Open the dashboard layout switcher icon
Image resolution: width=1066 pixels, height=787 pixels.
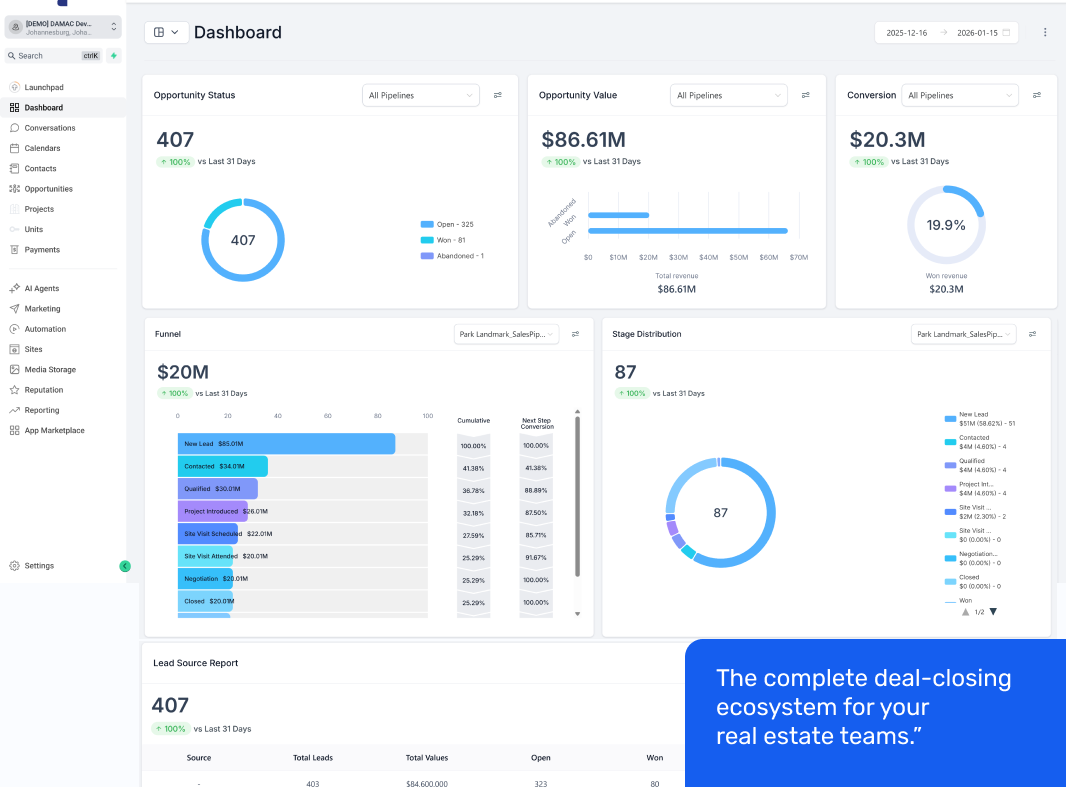click(166, 32)
